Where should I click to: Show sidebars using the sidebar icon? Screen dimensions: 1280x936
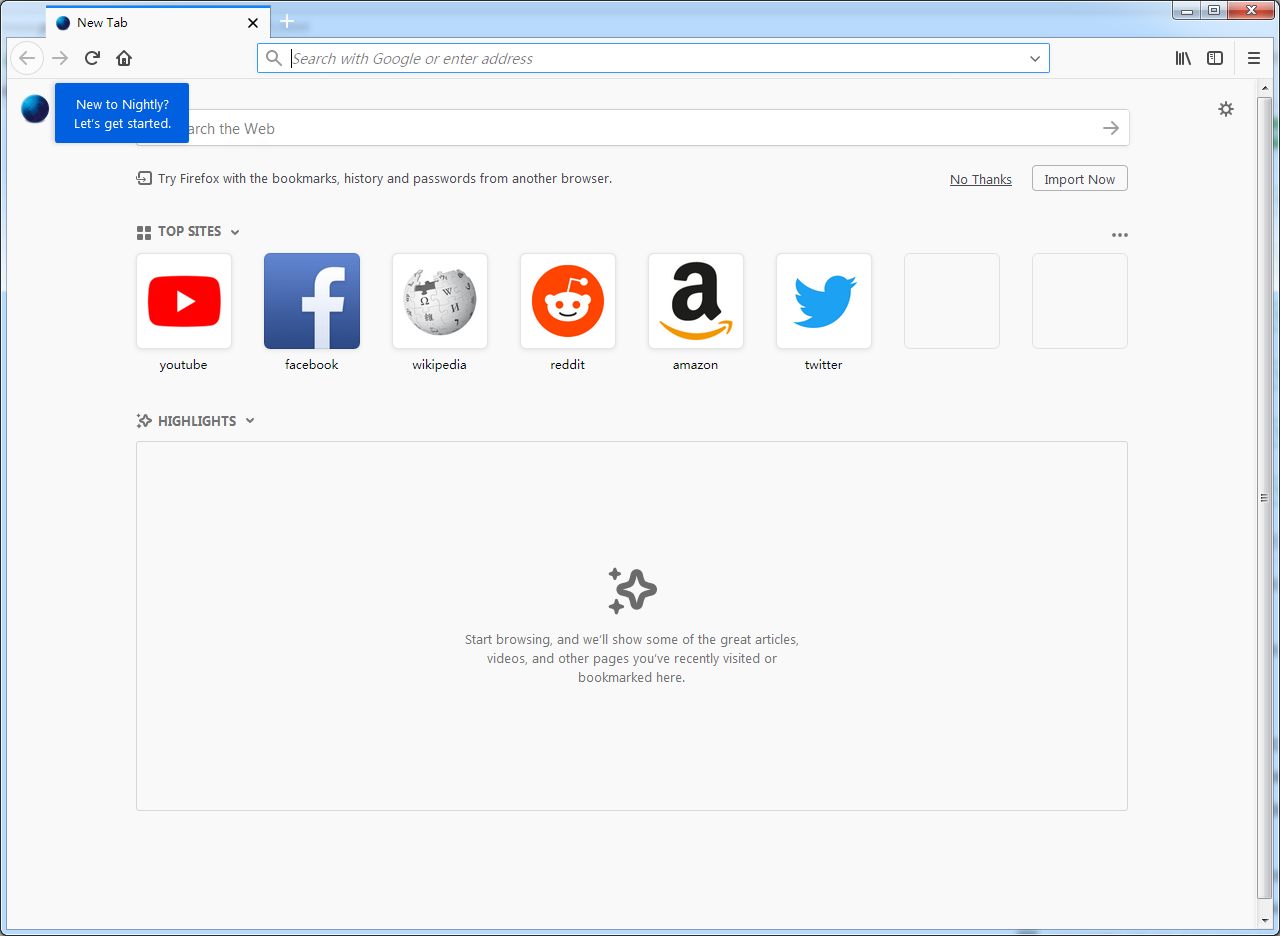(1215, 58)
